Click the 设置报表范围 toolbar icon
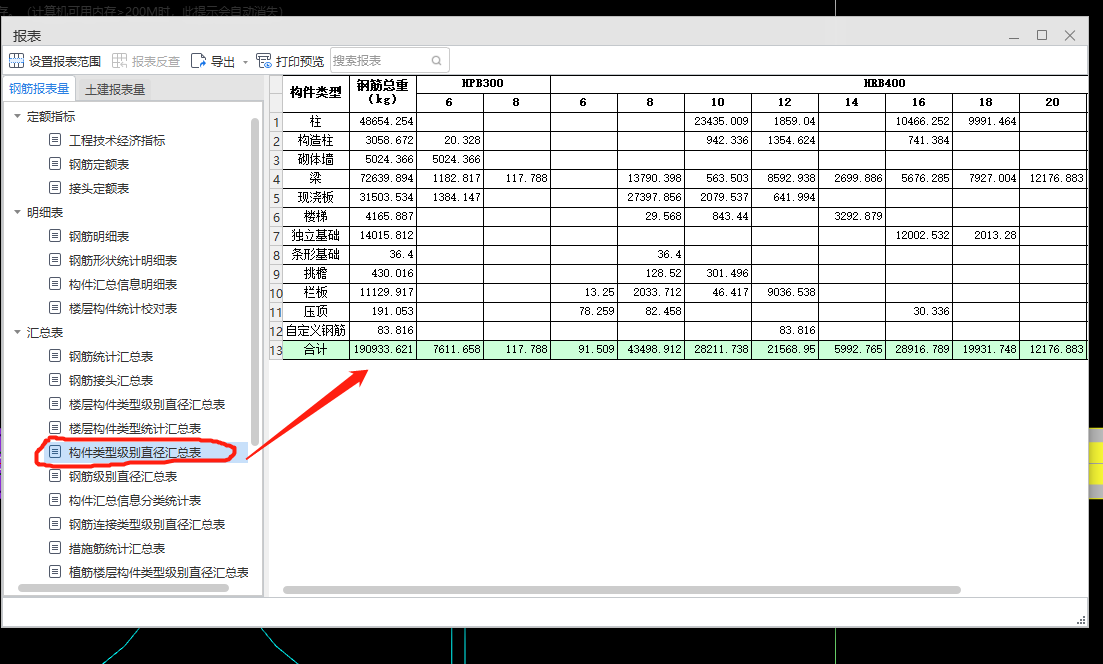The image size is (1103, 664). pyautogui.click(x=16, y=61)
